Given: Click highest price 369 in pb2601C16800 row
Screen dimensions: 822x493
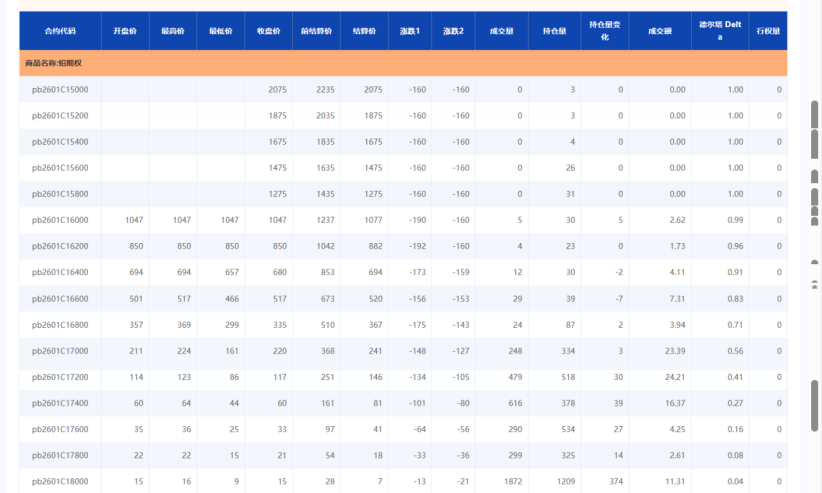Looking at the screenshot, I should point(184,325).
